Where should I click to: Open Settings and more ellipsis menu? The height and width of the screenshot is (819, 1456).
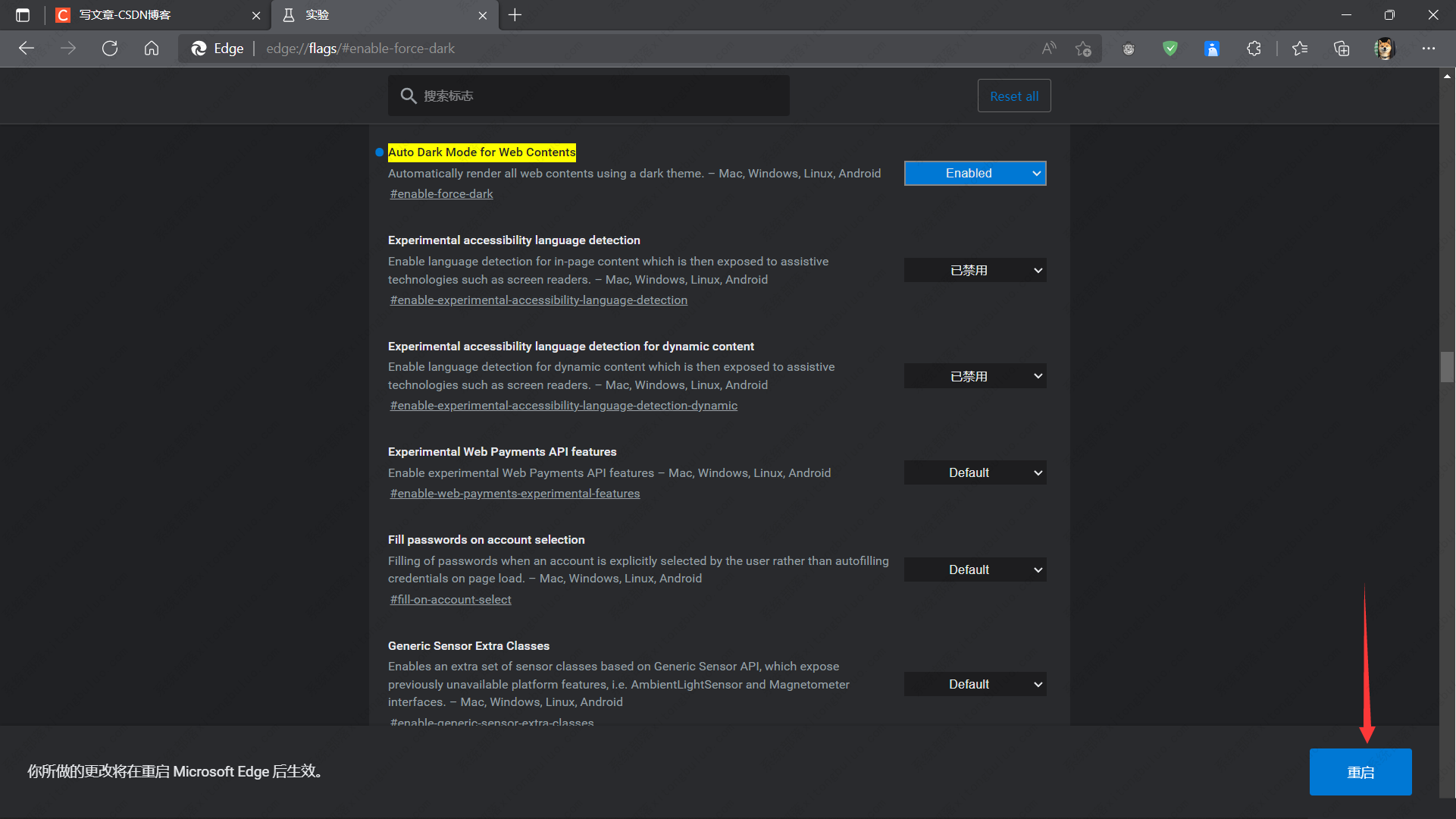coord(1429,49)
